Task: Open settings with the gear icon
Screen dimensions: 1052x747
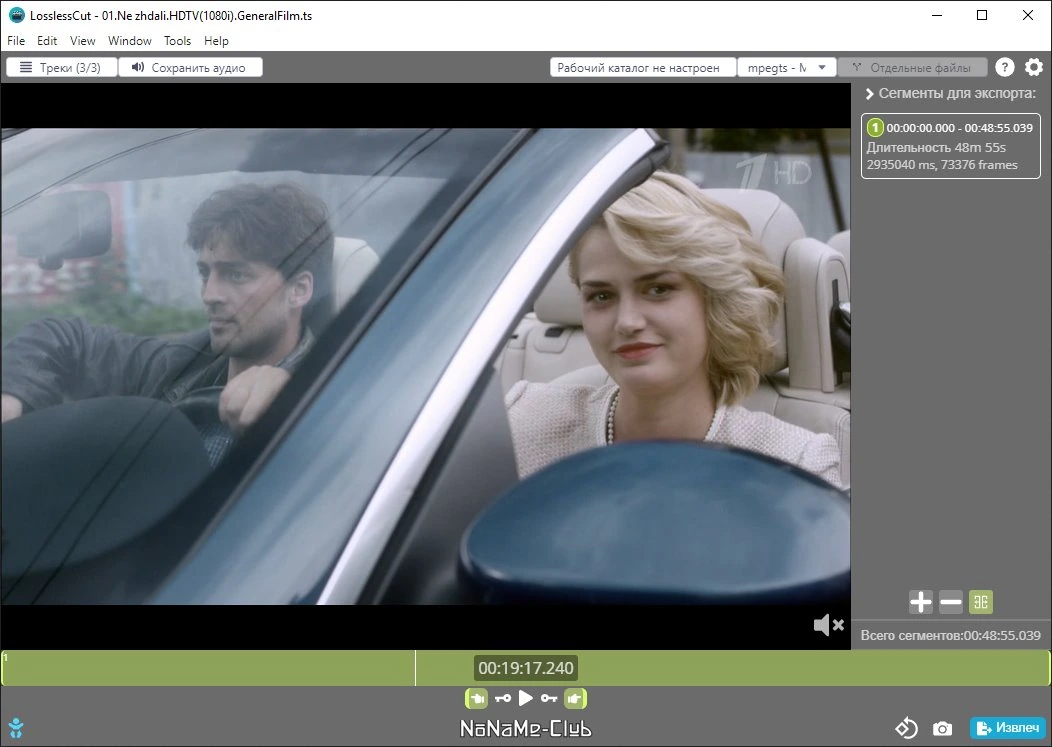Action: 1034,67
